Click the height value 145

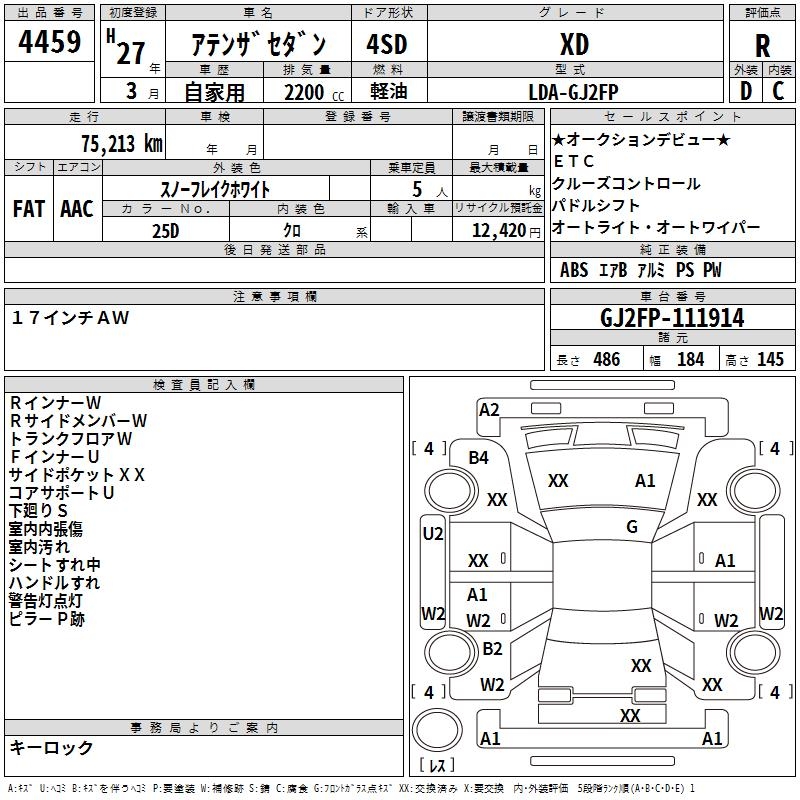(x=770, y=359)
